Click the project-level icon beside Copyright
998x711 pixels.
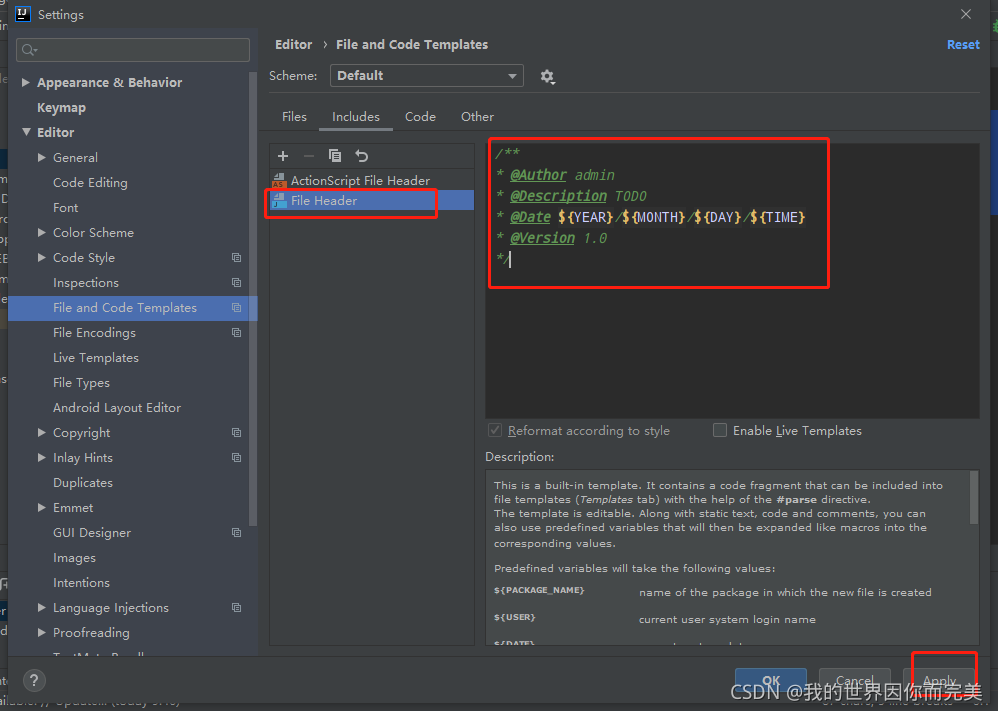[x=236, y=433]
